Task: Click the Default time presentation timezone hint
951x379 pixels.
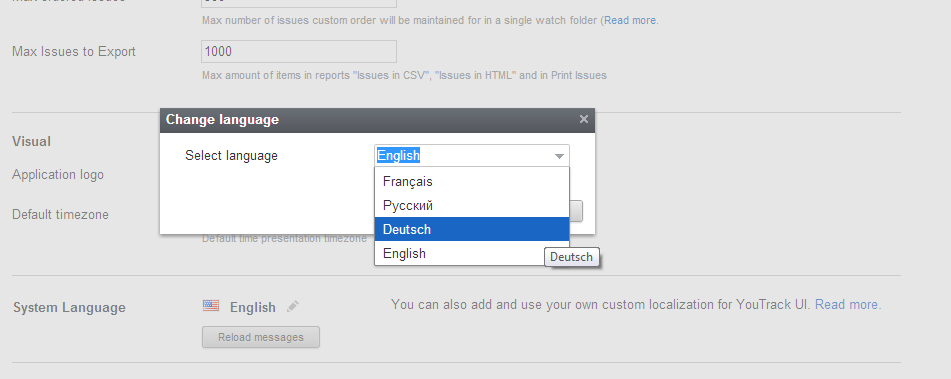Action: (284, 239)
